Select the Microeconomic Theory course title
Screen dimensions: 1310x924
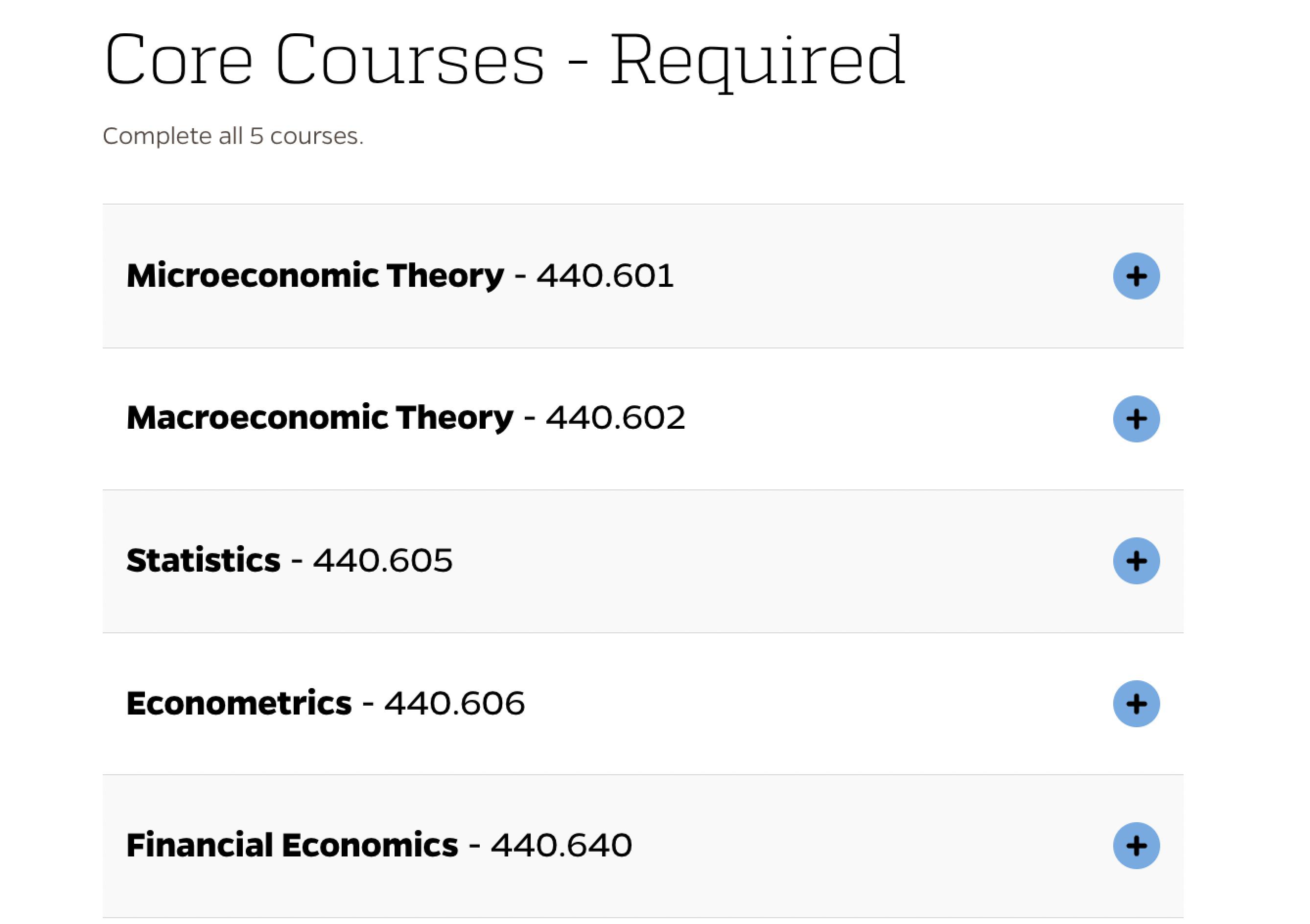[315, 276]
